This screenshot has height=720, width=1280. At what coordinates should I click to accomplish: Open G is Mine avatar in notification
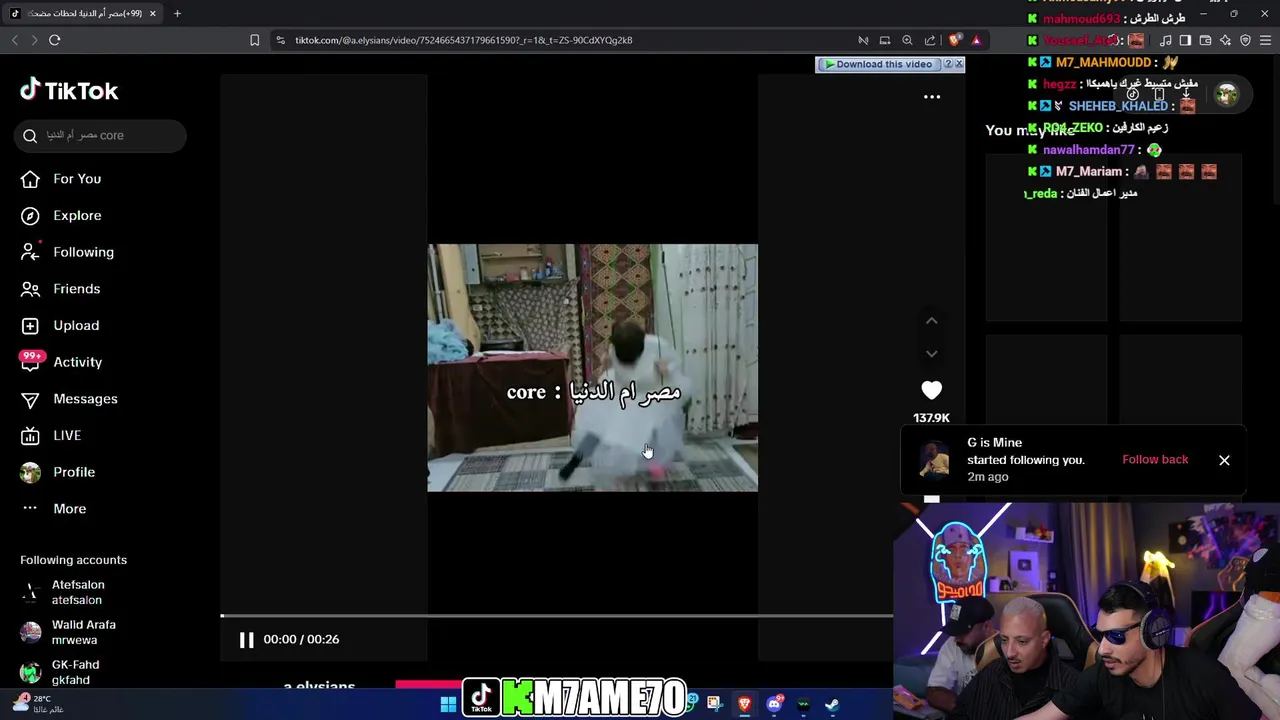coord(934,460)
